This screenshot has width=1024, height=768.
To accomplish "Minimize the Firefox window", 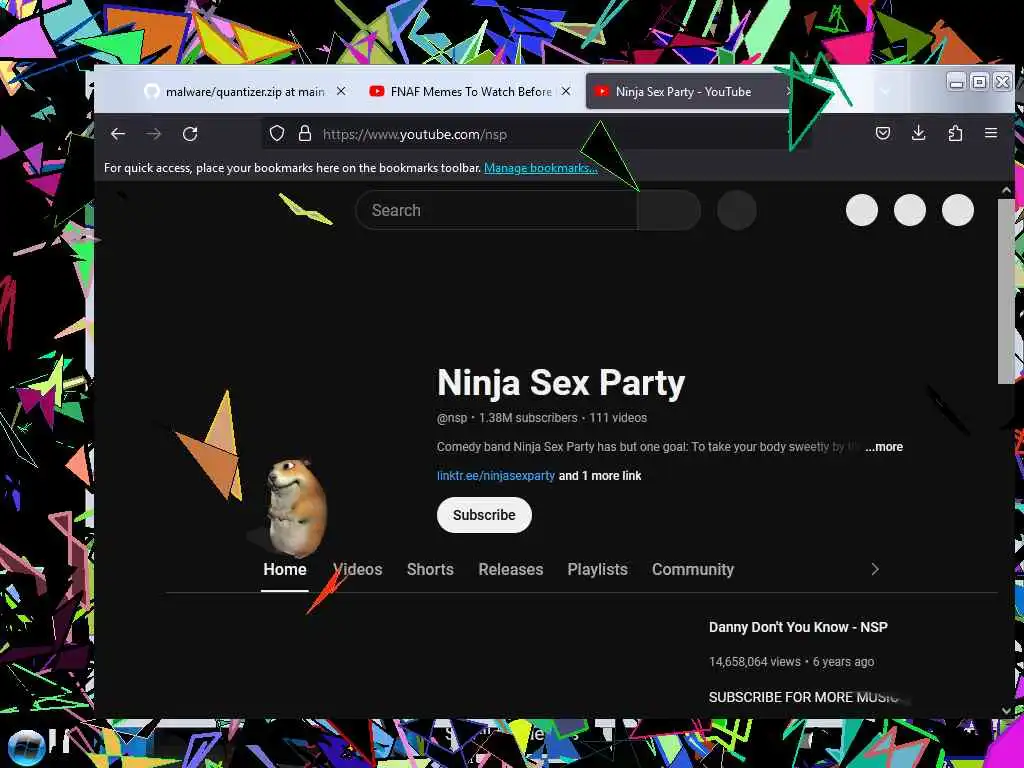I will click(x=956, y=82).
